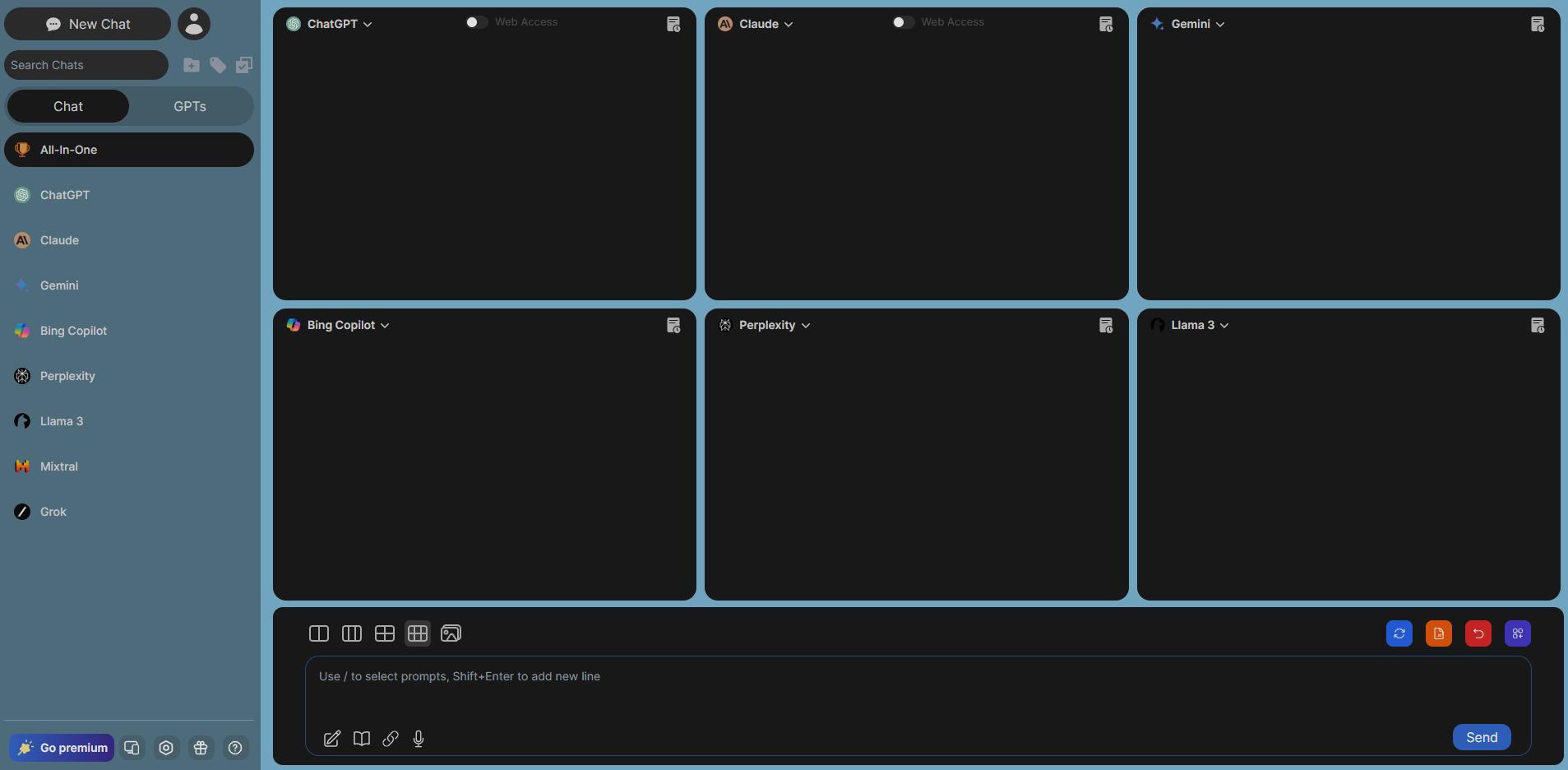Toggle the red reset conversation button
Image resolution: width=1568 pixels, height=770 pixels.
pos(1478,633)
